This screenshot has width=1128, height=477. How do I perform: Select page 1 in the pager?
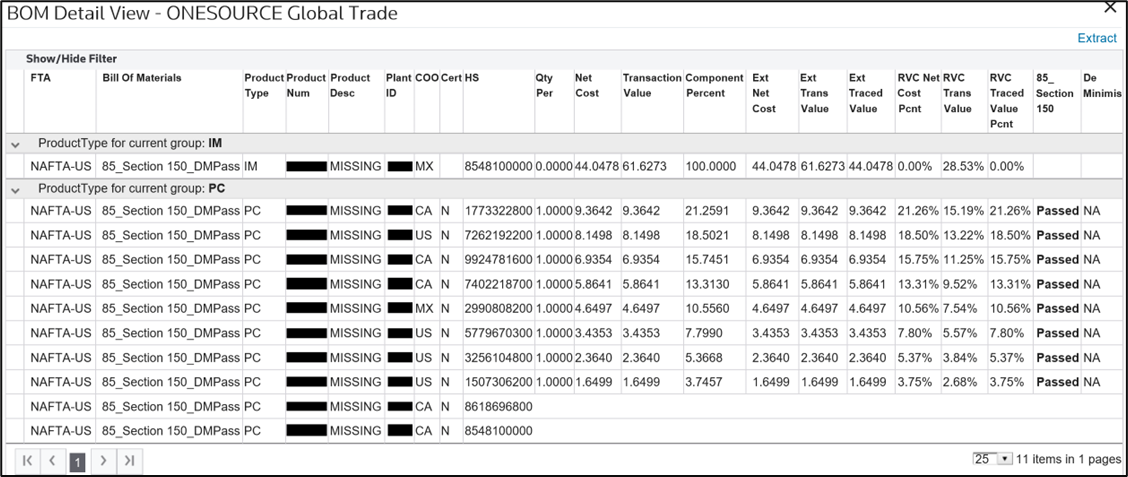pyautogui.click(x=77, y=461)
